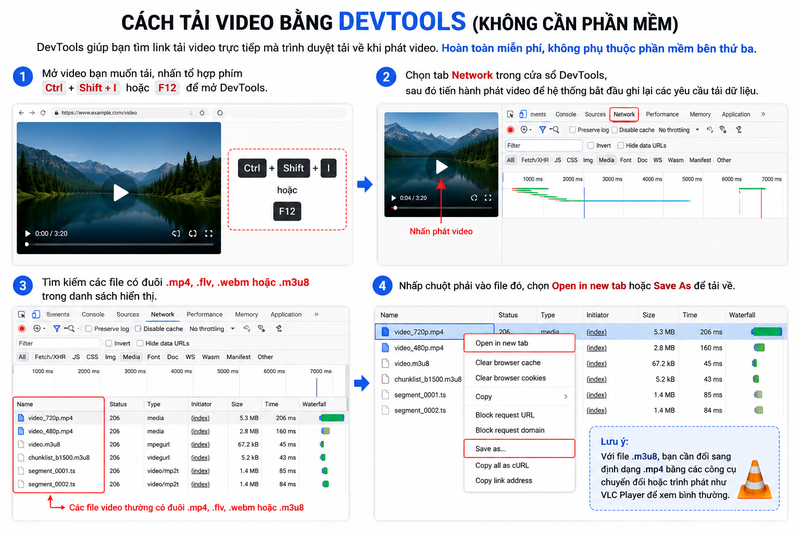Click the step 1 video progress bar
This screenshot has height=533, width=800.
click(x=120, y=244)
